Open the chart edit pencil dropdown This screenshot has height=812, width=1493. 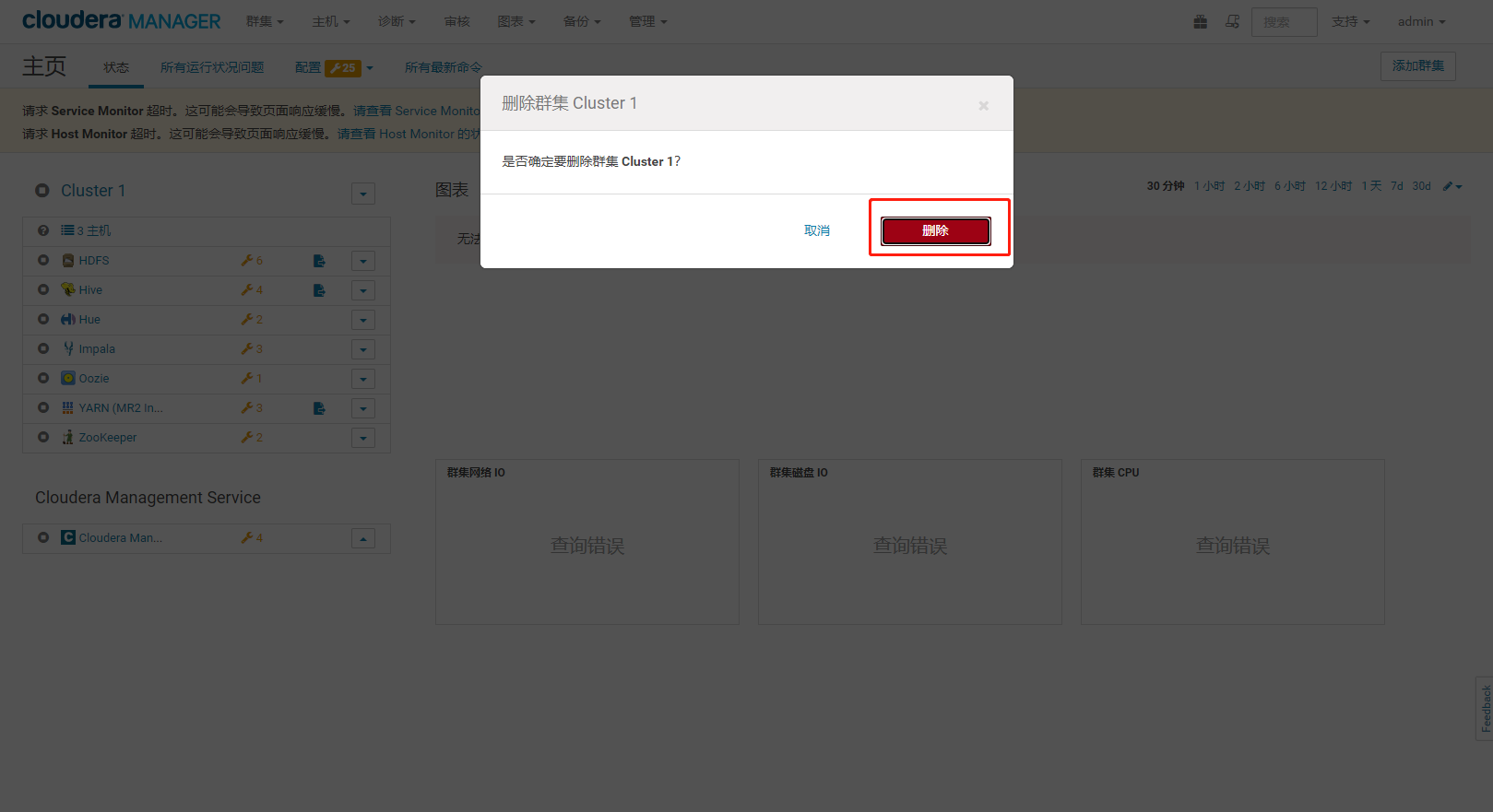[1452, 186]
